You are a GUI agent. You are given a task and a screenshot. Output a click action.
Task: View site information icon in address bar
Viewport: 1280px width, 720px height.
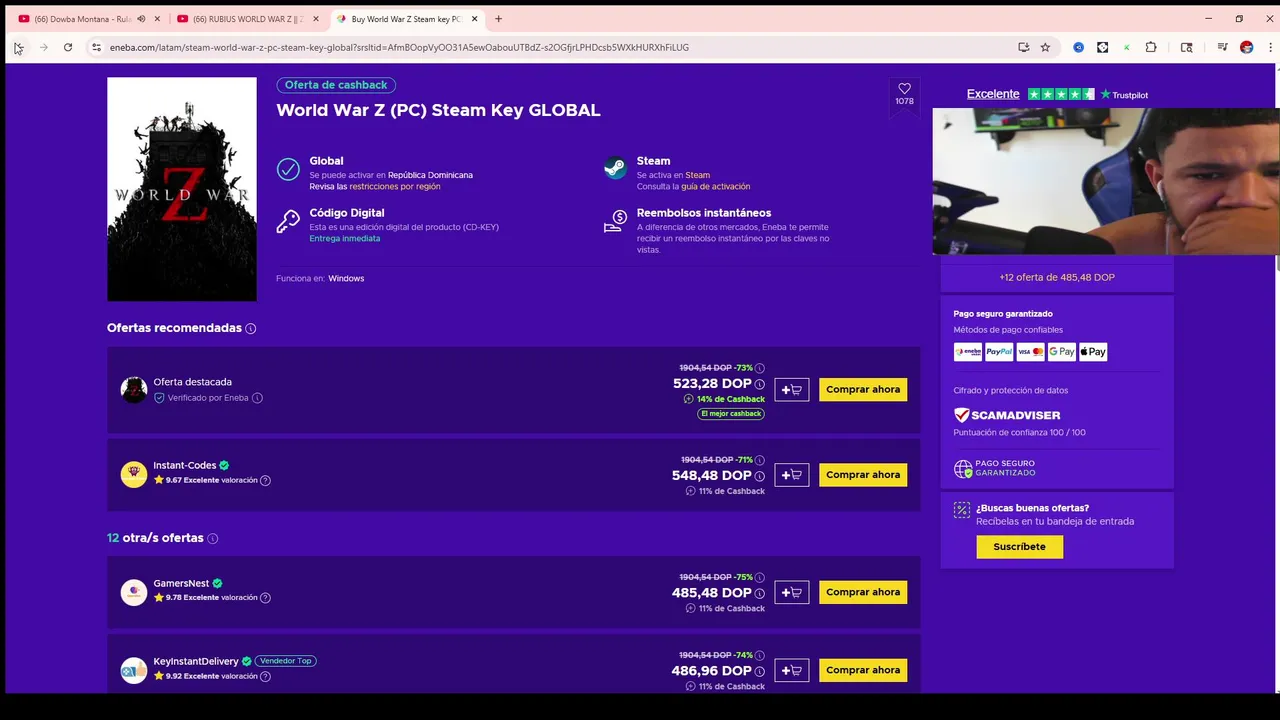click(96, 47)
